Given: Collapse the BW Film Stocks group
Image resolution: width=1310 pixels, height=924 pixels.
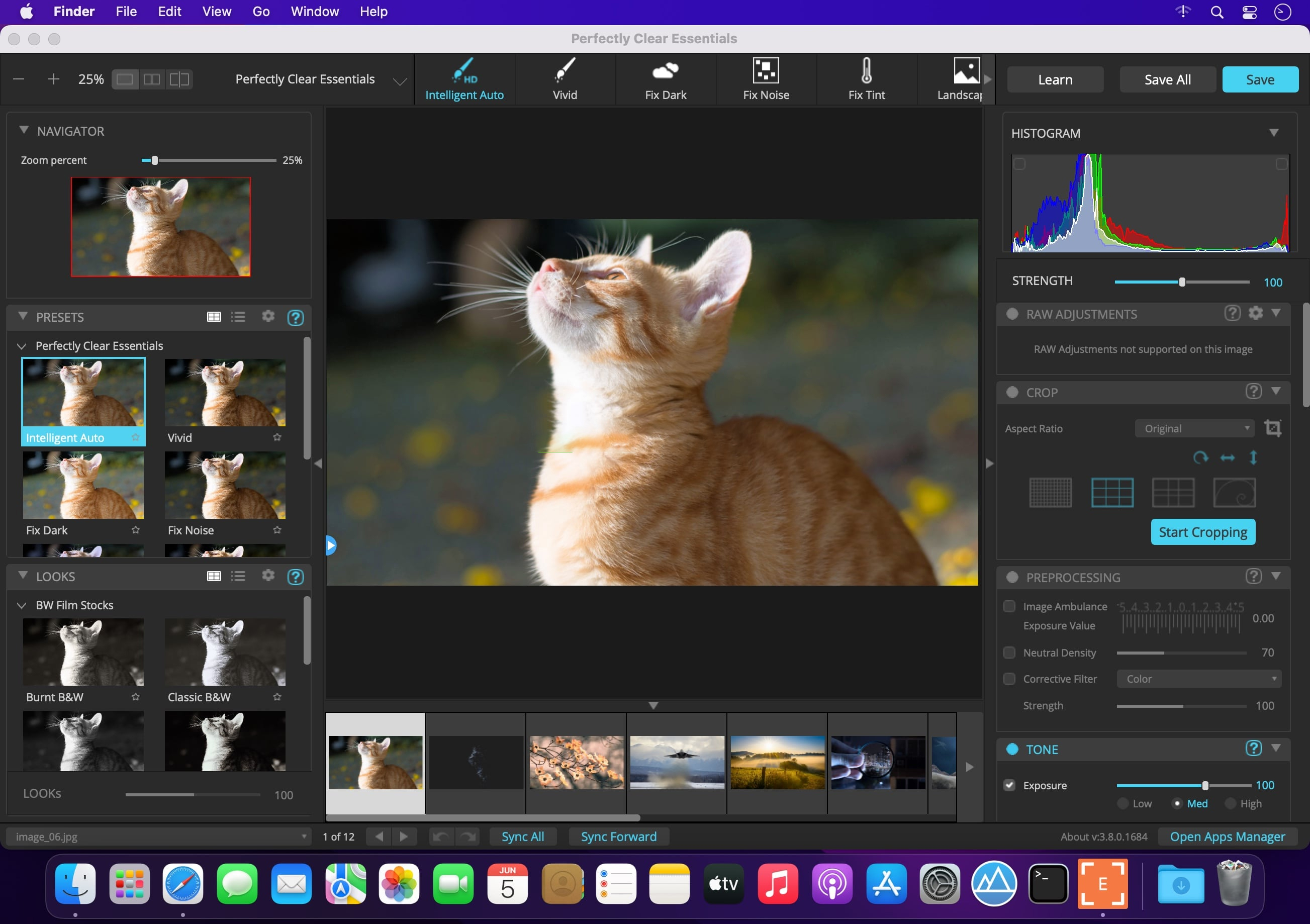Looking at the screenshot, I should click(x=22, y=606).
